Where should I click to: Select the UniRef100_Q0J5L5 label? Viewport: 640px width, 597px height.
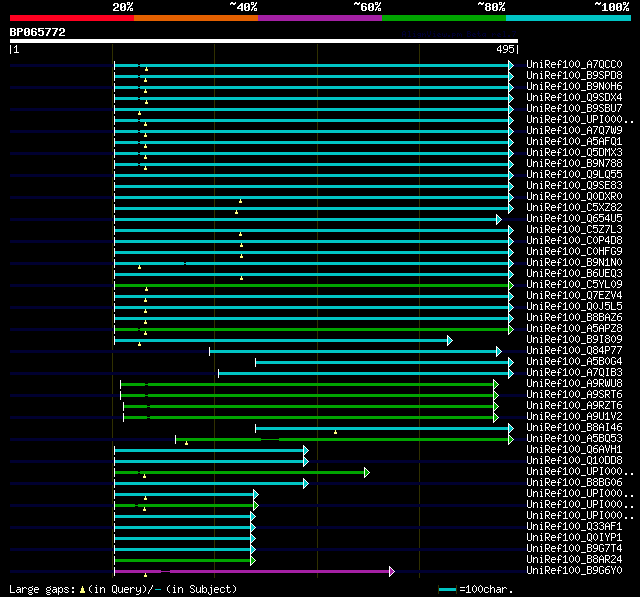click(574, 307)
